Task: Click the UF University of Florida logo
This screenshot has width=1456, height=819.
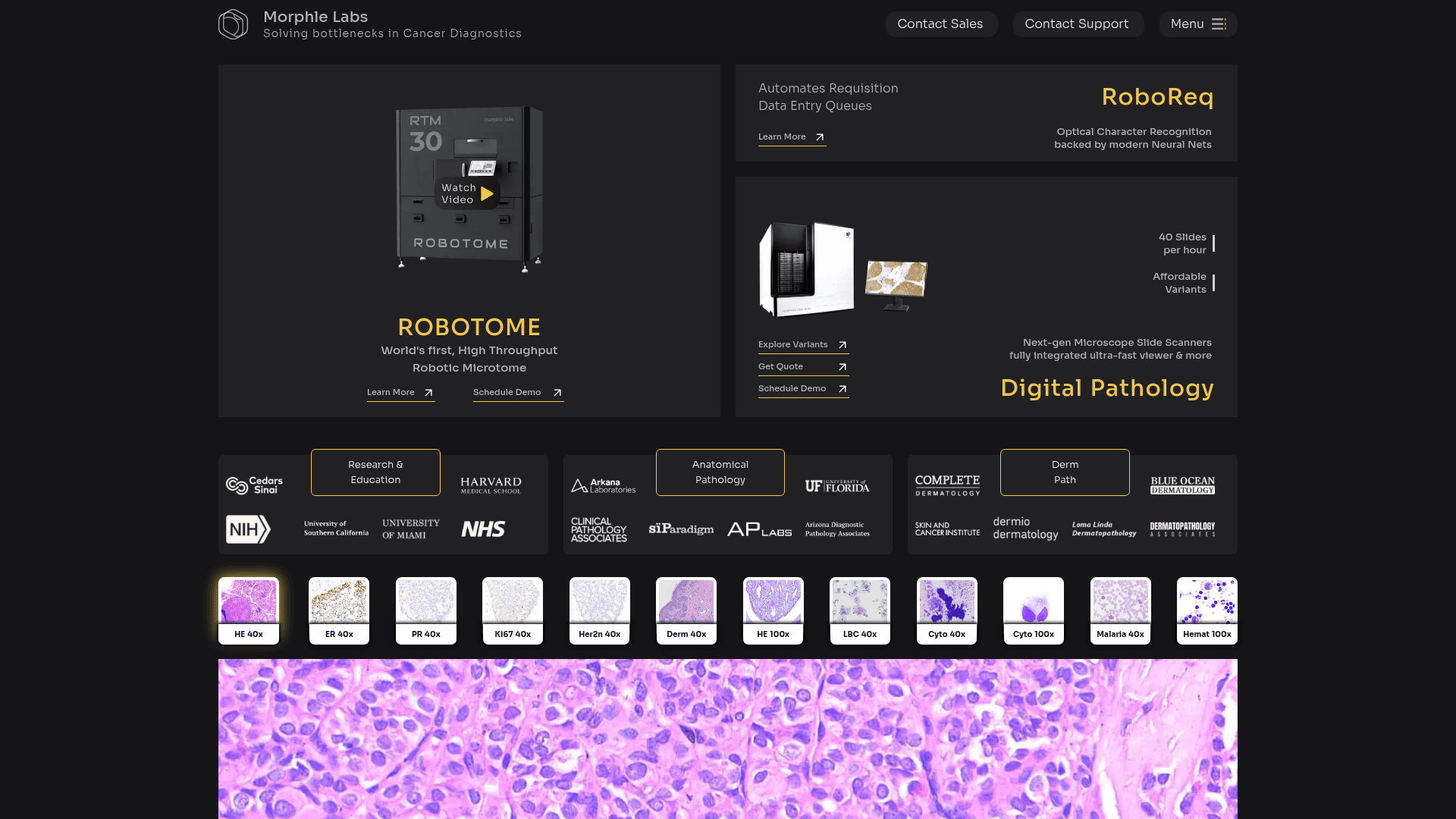Action: pyautogui.click(x=837, y=486)
